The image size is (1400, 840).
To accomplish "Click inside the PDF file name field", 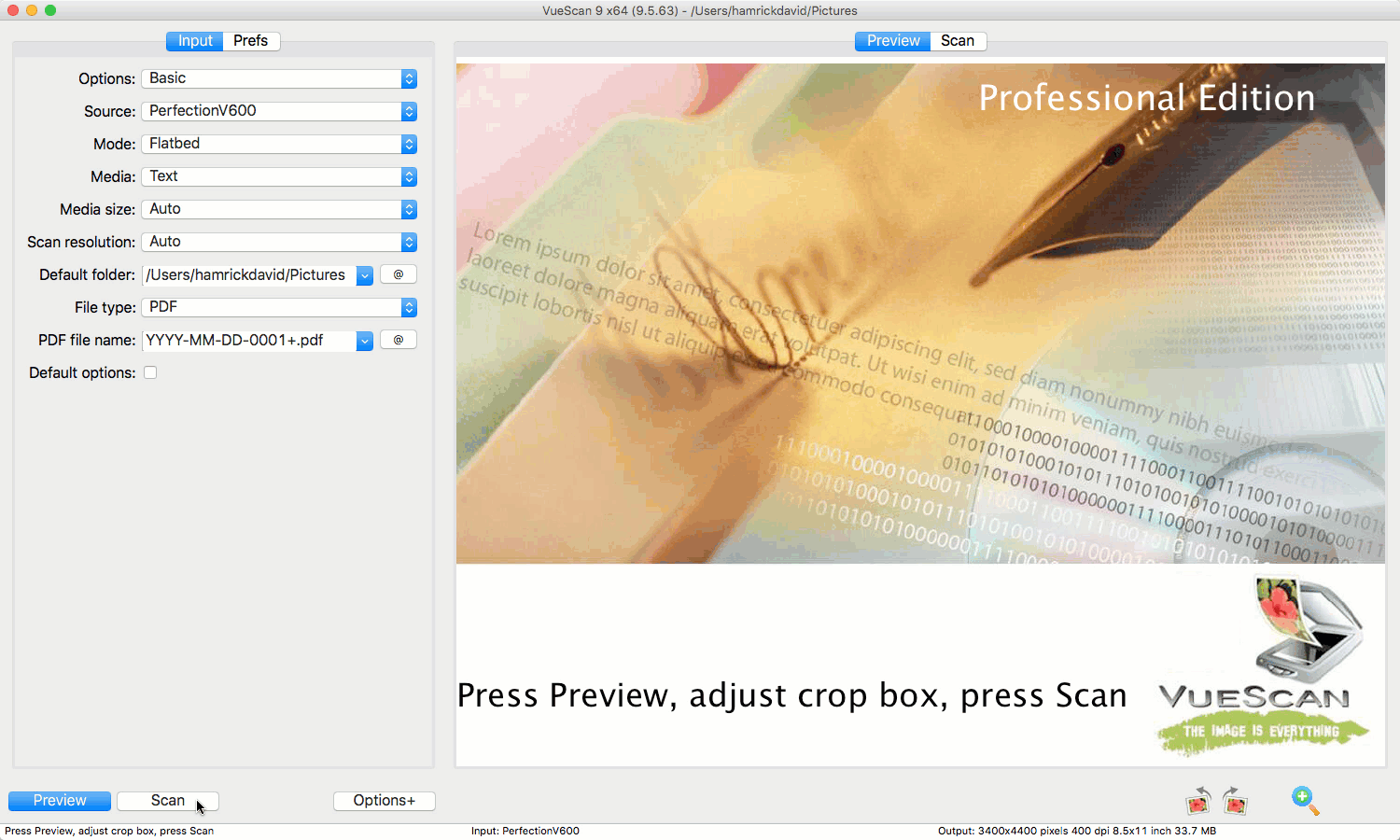I will pyautogui.click(x=247, y=341).
